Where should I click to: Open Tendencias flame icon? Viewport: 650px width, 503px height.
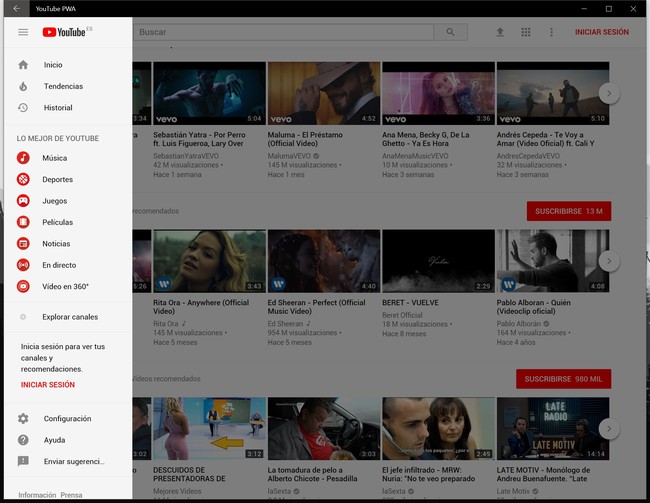point(23,86)
